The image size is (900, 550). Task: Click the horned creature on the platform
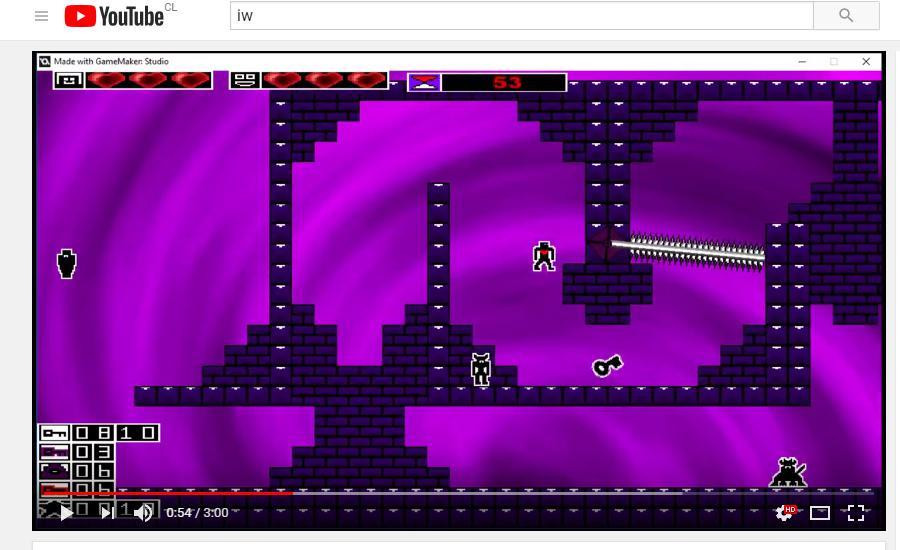[x=480, y=369]
